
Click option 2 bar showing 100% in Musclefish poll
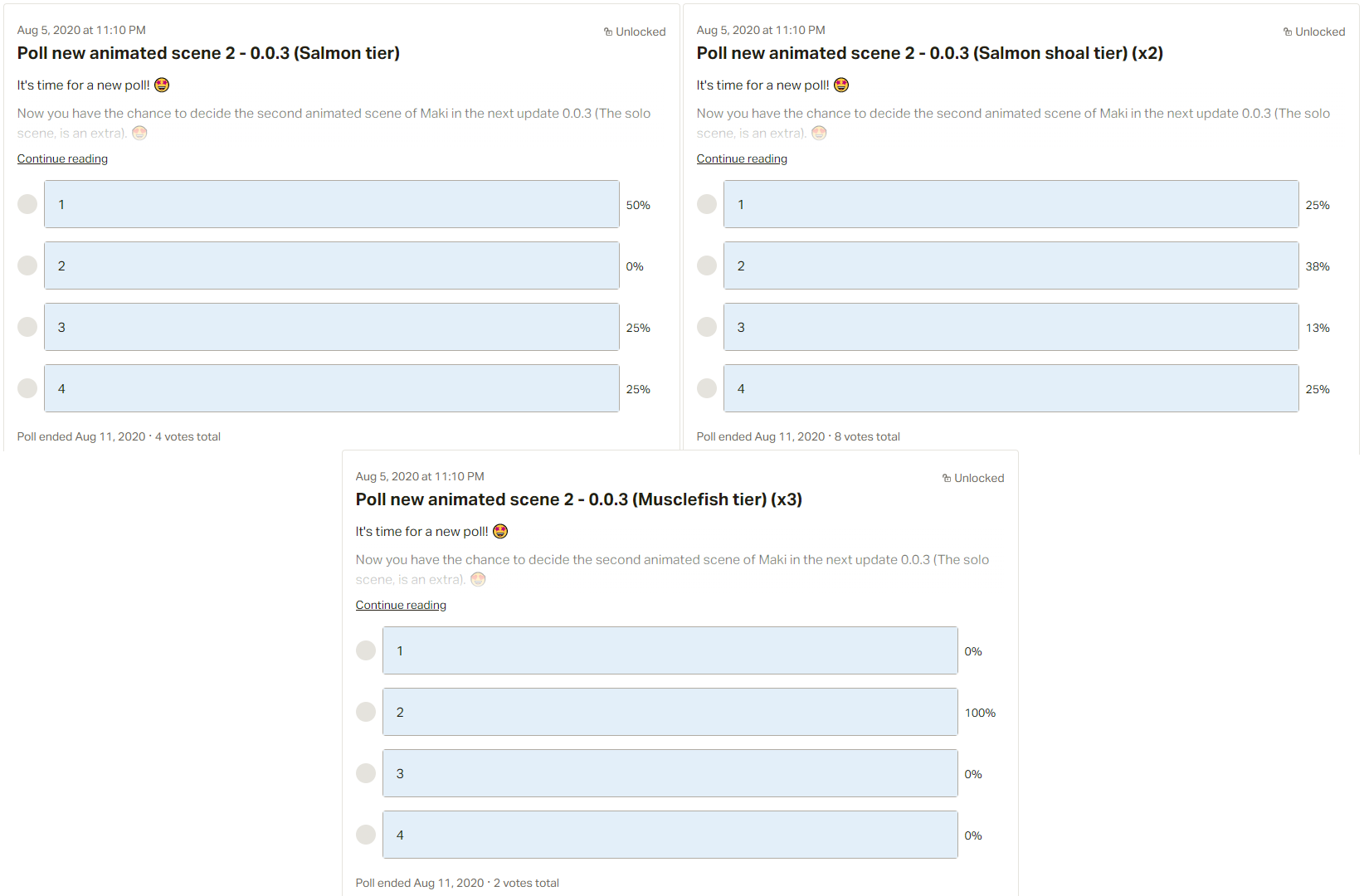pos(670,712)
